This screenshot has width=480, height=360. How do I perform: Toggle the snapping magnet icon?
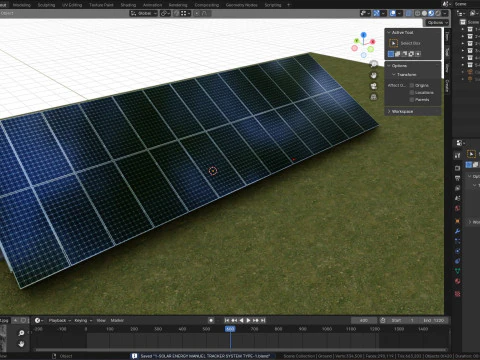[177, 13]
